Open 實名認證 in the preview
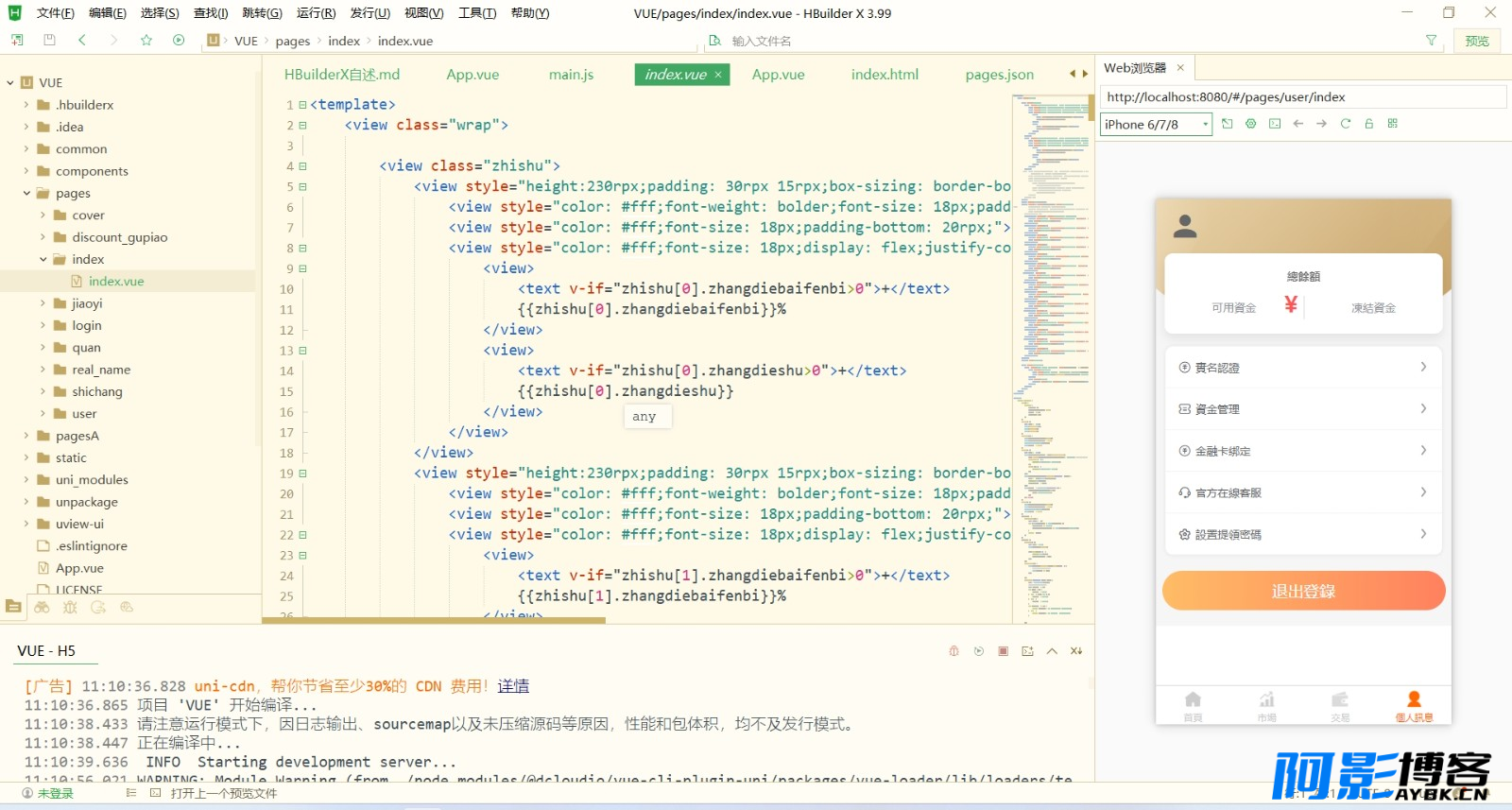 tap(1303, 368)
